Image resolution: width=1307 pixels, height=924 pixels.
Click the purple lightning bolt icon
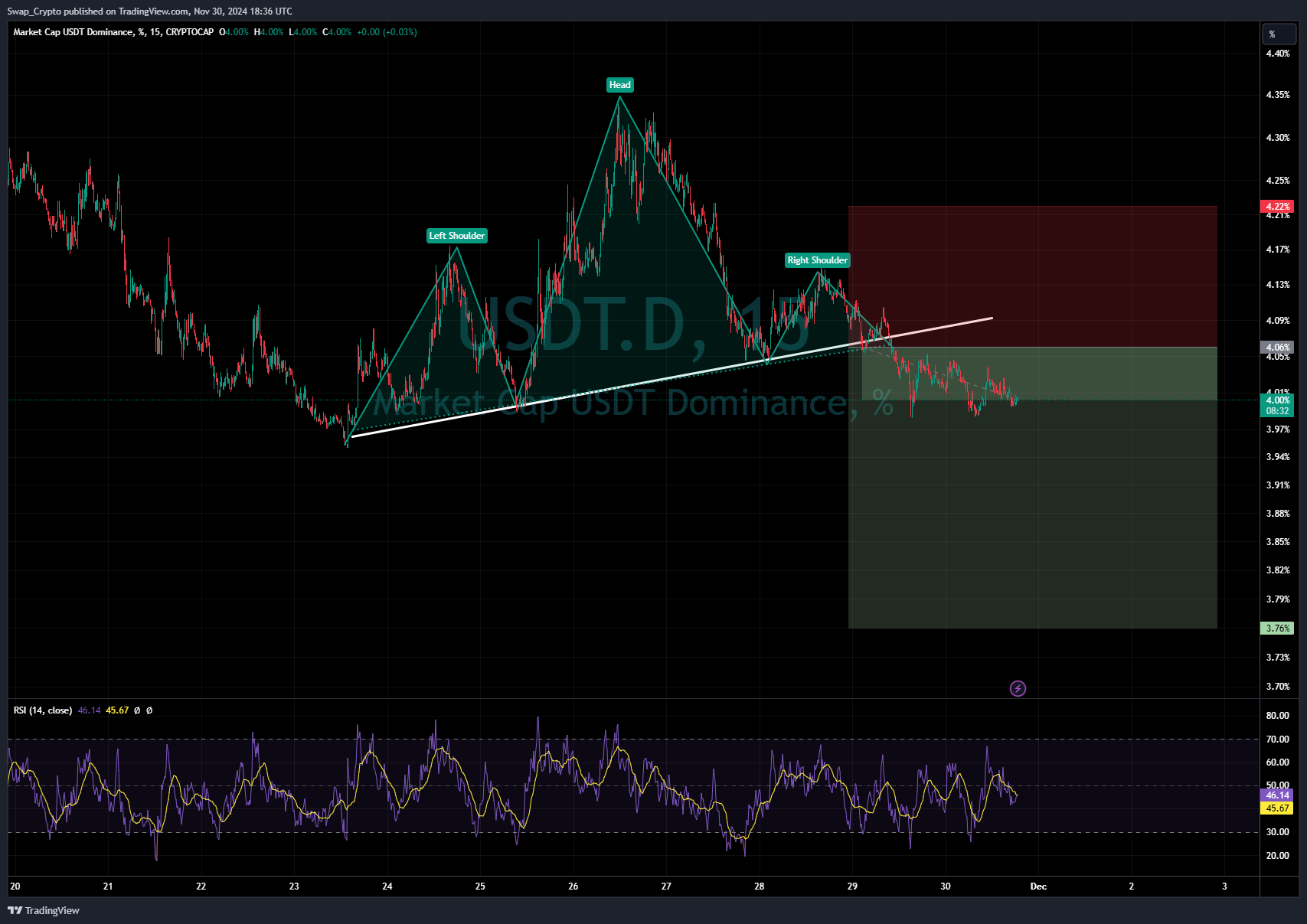pos(1018,688)
